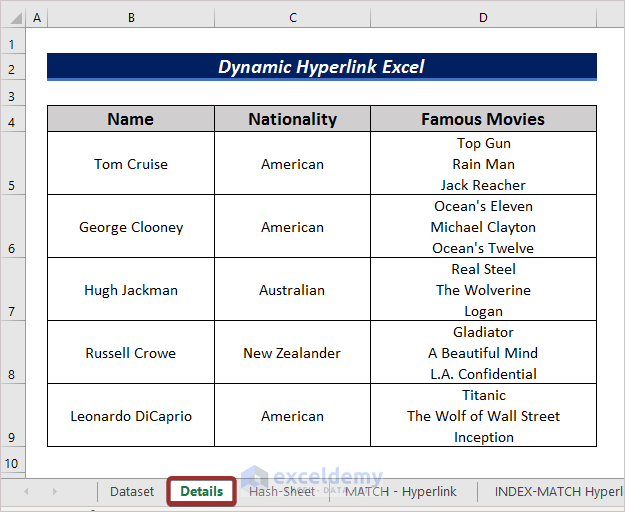The image size is (625, 512).
Task: Open the Dataset sheet tab
Action: tap(132, 491)
